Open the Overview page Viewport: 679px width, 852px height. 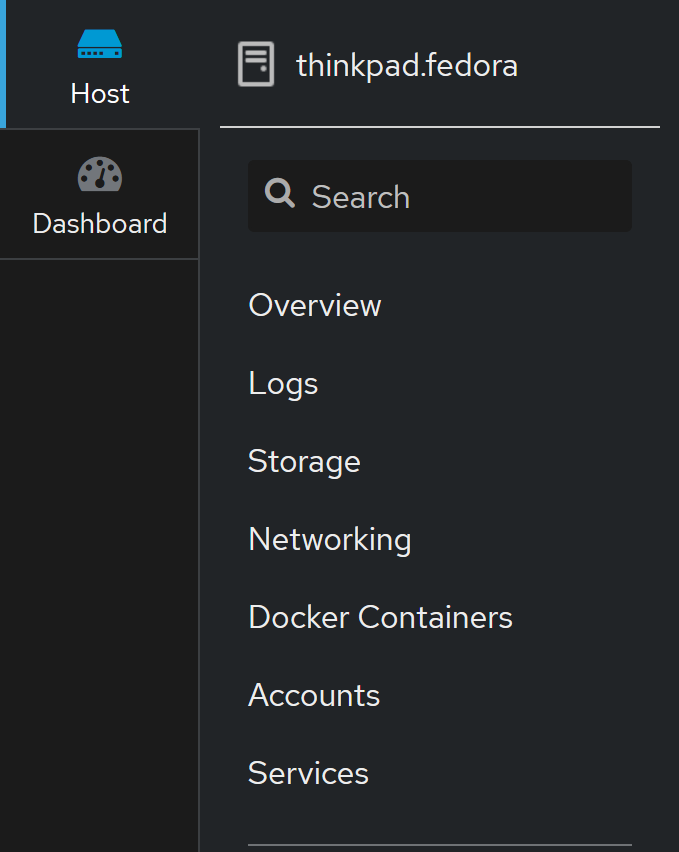click(314, 305)
